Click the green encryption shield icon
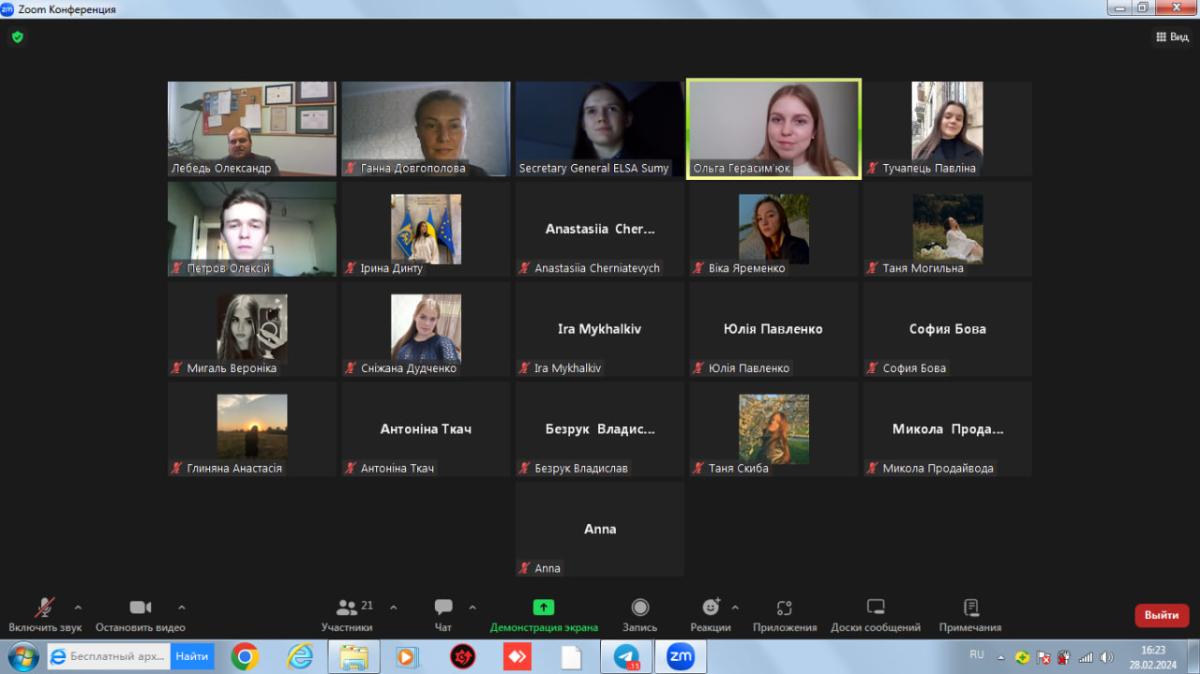Screen dimensions: 1200x674 point(17,37)
